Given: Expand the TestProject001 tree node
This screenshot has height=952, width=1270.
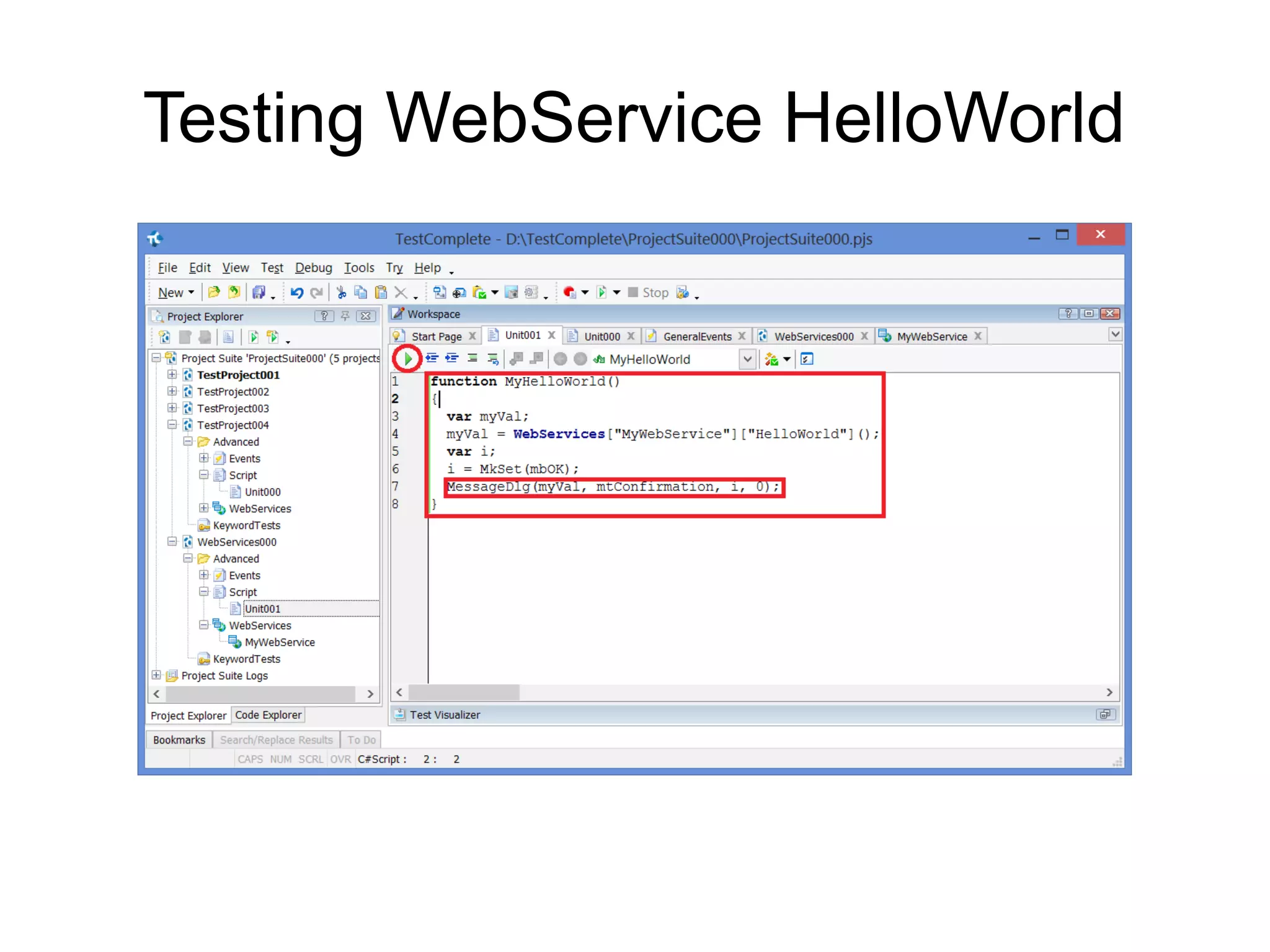Looking at the screenshot, I should coord(172,375).
